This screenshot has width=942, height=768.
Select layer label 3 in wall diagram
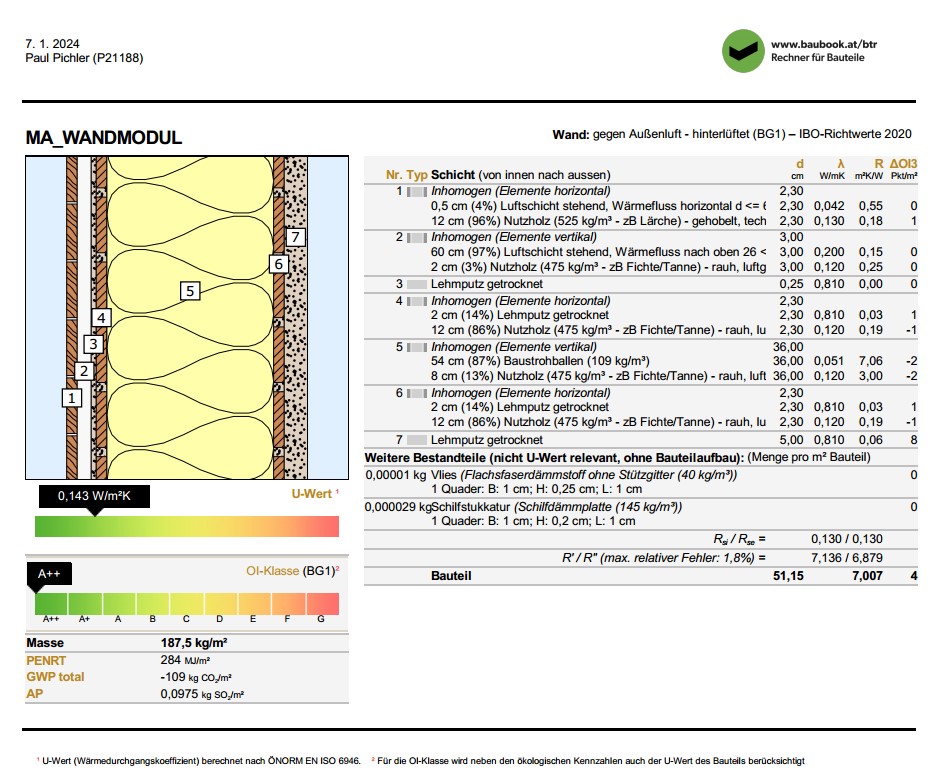coord(93,344)
